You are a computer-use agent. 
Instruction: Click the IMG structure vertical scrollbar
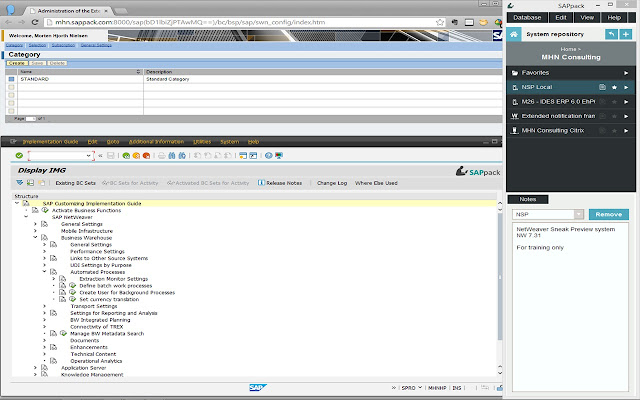[500, 276]
